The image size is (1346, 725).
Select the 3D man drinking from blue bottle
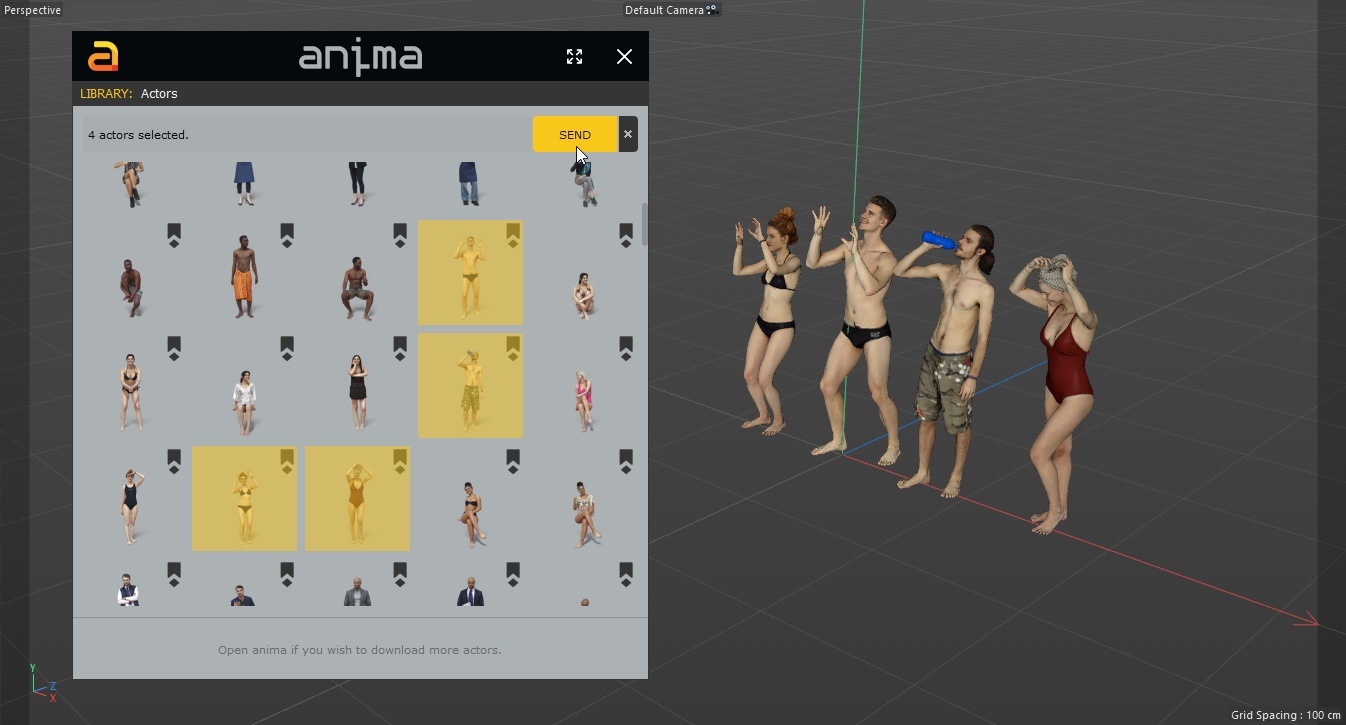(950, 360)
